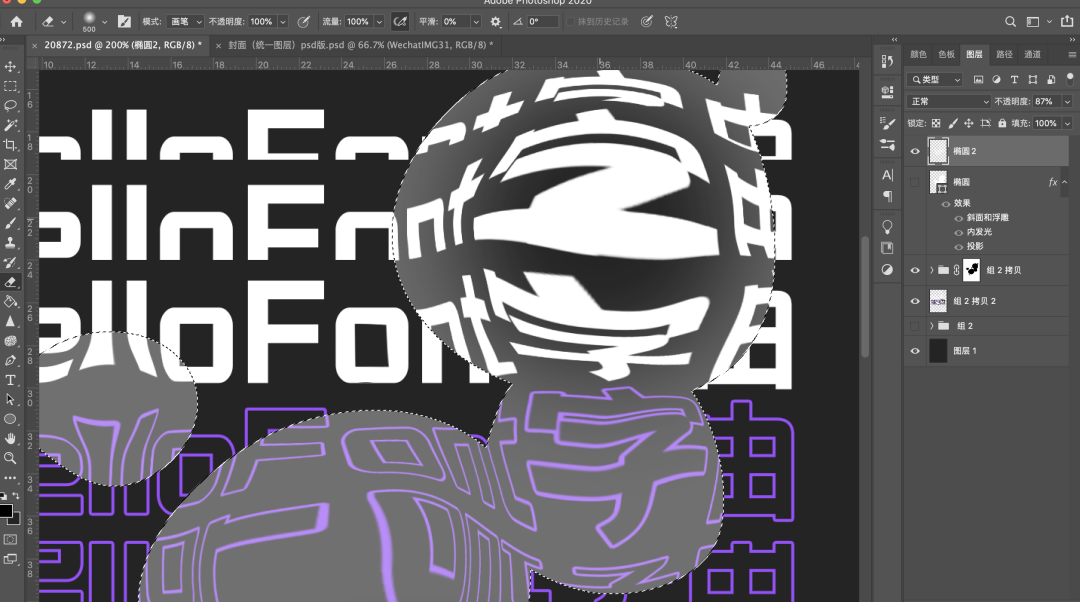This screenshot has height=602, width=1080.
Task: Open the brush 模式 dropdown
Action: tap(187, 21)
